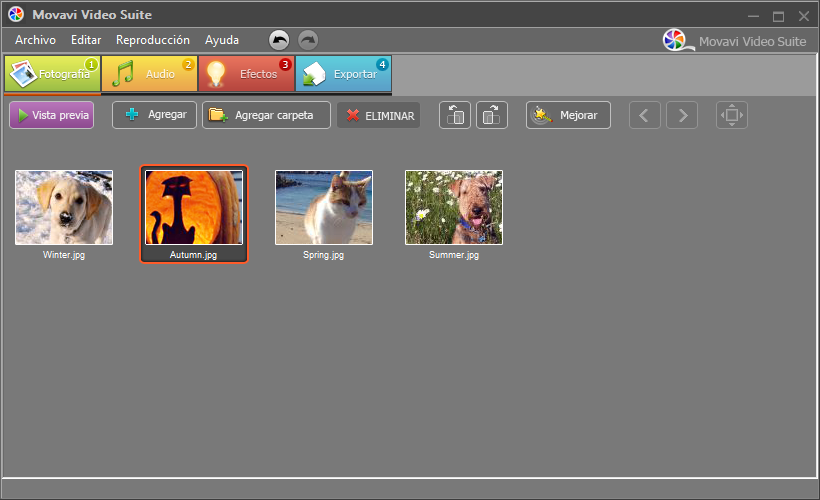Image resolution: width=820 pixels, height=500 pixels.
Task: Rotate photo clockwise icon
Action: 492,115
